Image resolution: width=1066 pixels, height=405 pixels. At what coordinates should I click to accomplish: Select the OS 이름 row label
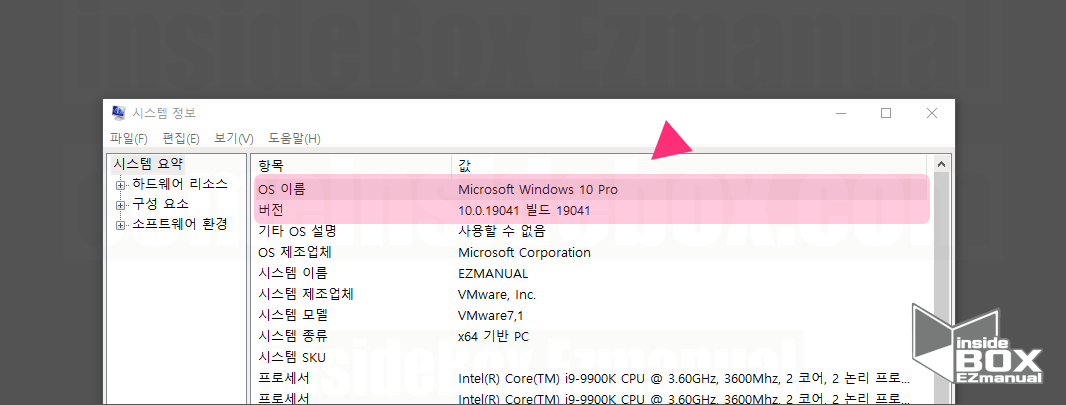282,190
